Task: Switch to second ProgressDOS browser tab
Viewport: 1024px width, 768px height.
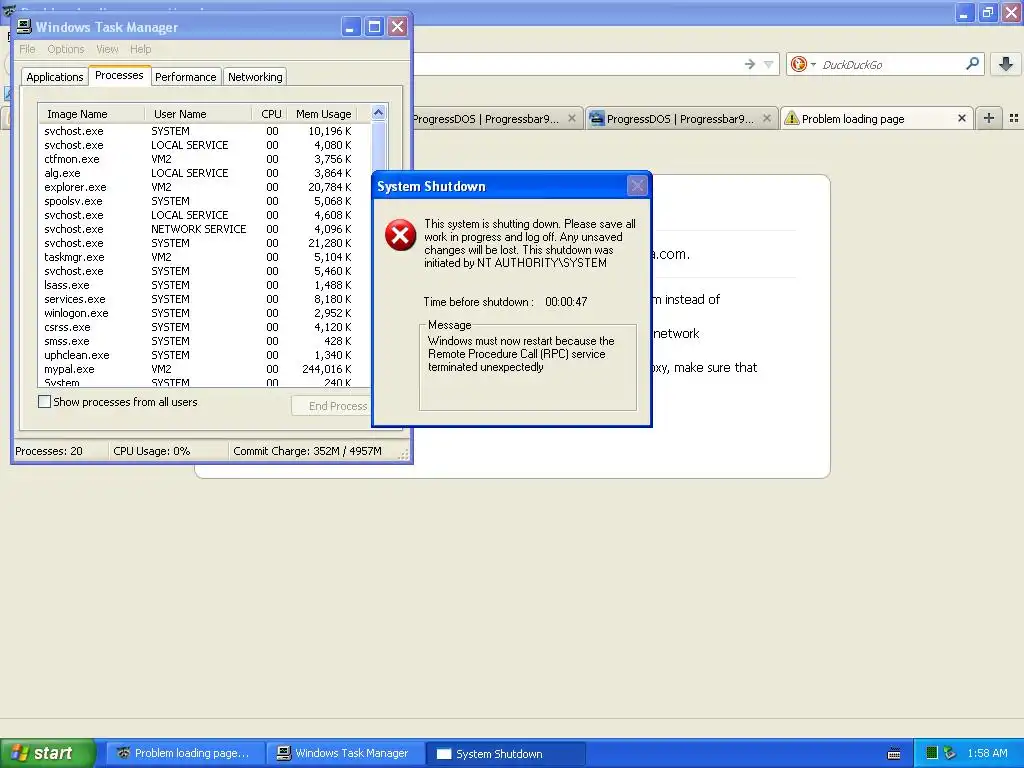Action: (680, 119)
